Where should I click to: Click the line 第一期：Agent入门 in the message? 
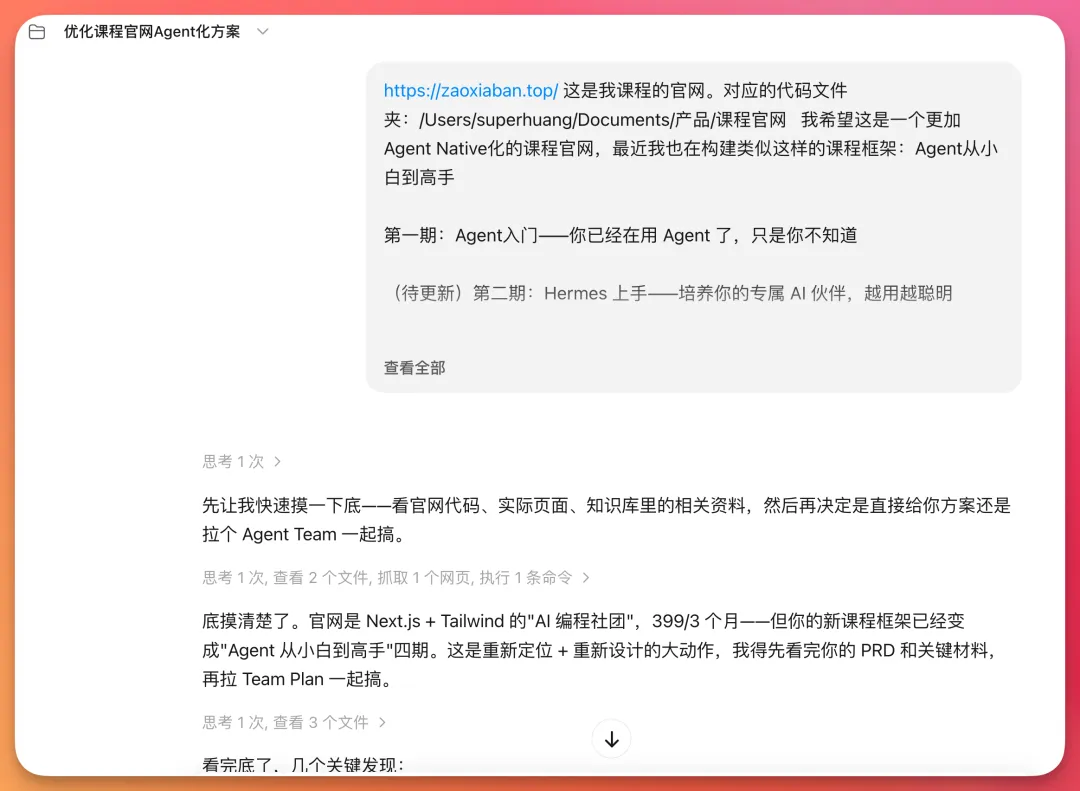pos(620,236)
